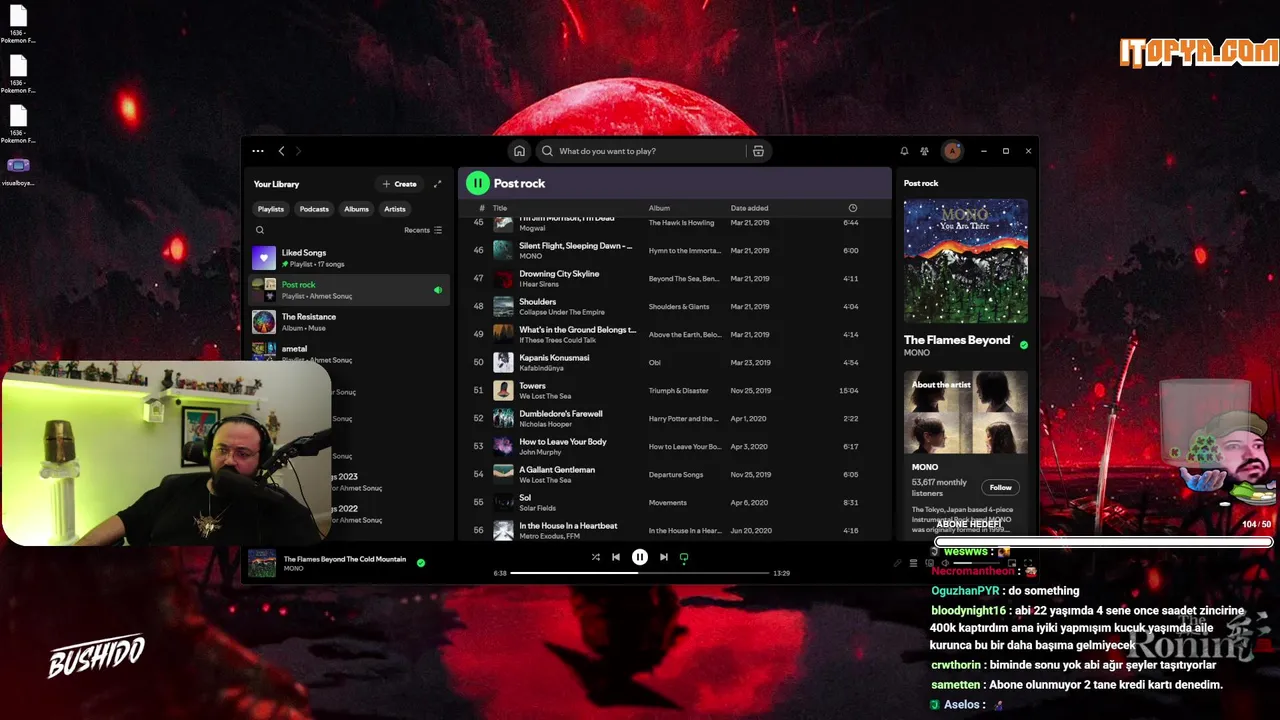Select the track 'Kapanis Konusmasi'
This screenshot has width=1280, height=720.
click(675, 363)
